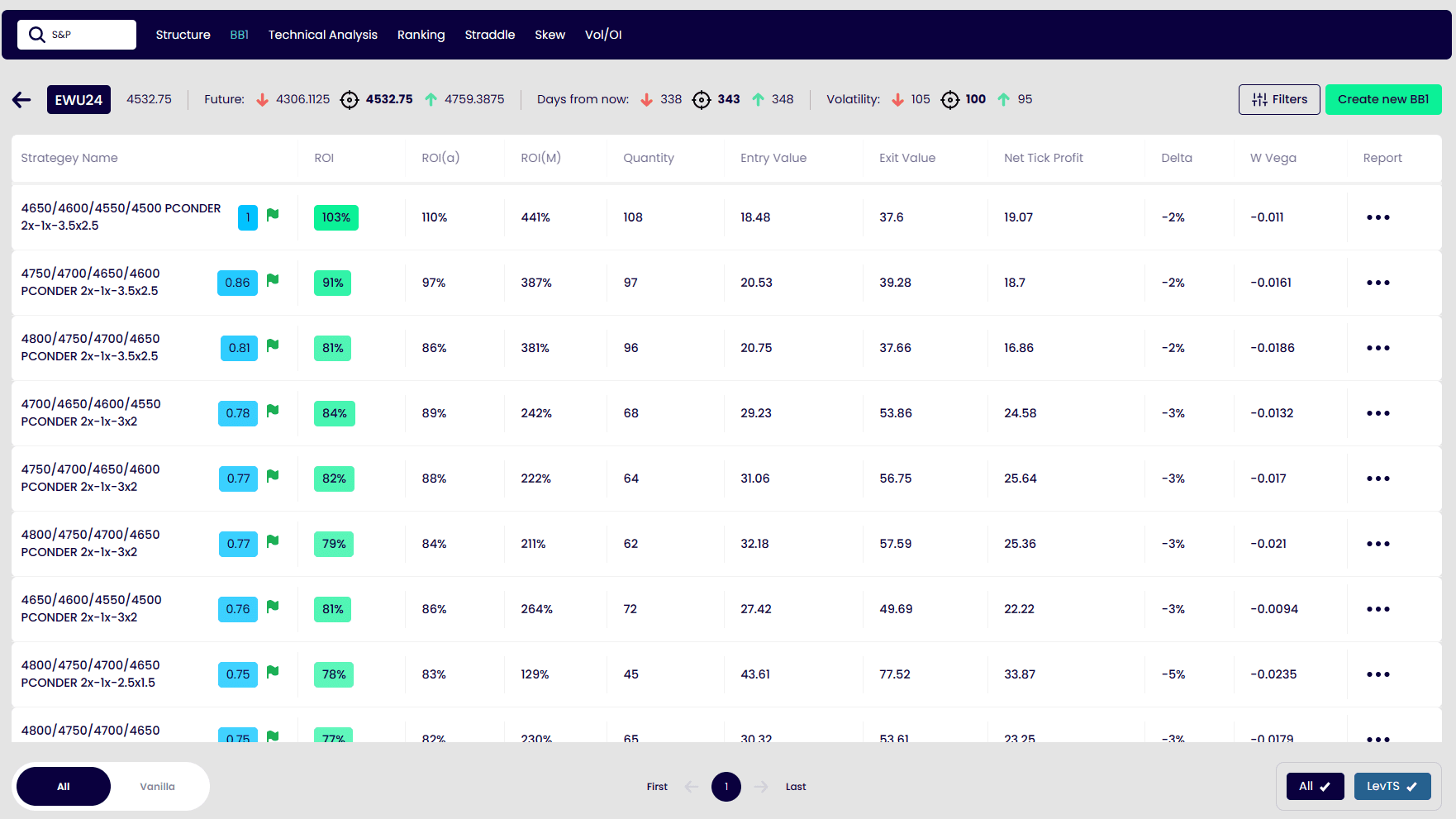Jump to the Last page link
The image size is (1456, 819).
click(795, 786)
